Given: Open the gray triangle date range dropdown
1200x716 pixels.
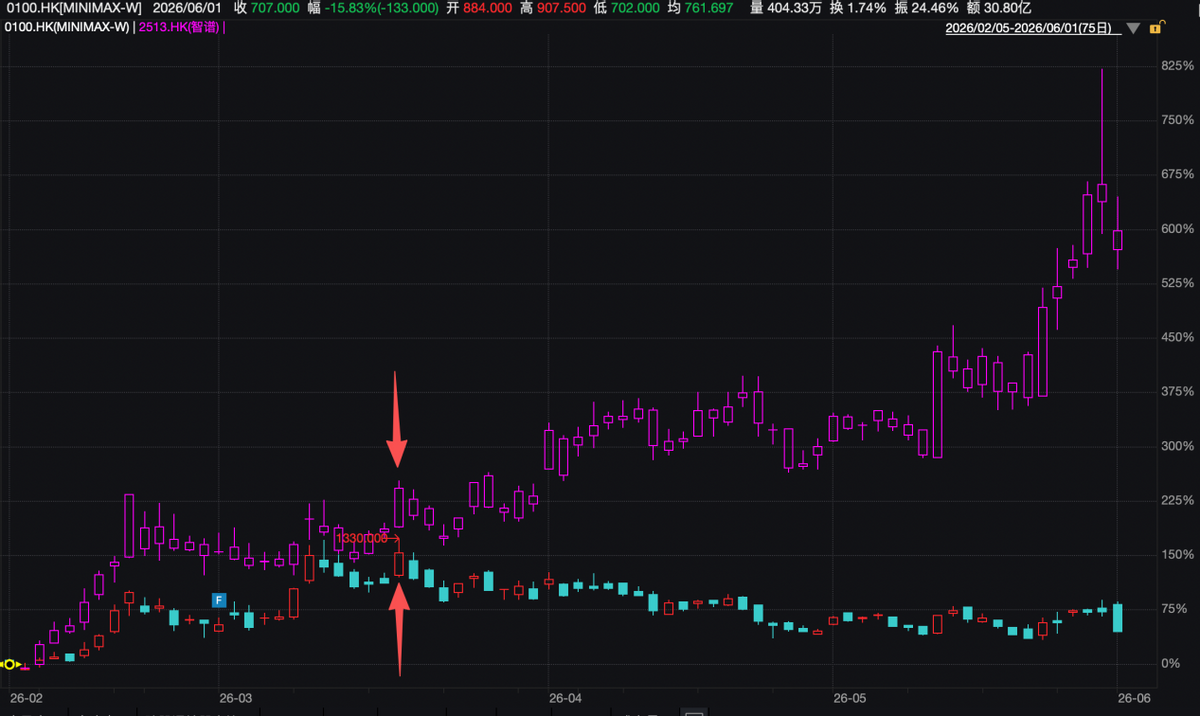Looking at the screenshot, I should (1133, 29).
